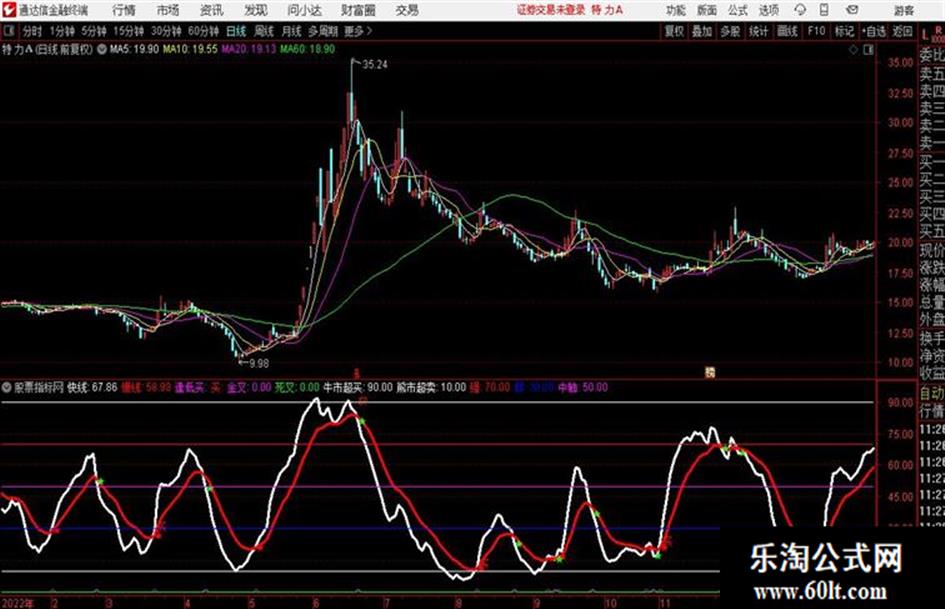Switch to 分时 chart tab
945x609 pixels.
(x=32, y=31)
